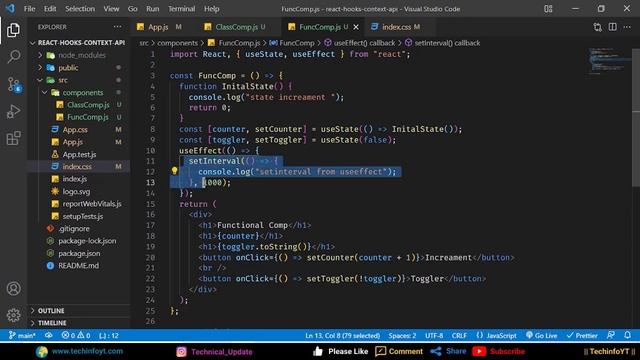Open editor more actions ellipsis

pyautogui.click(x=627, y=27)
